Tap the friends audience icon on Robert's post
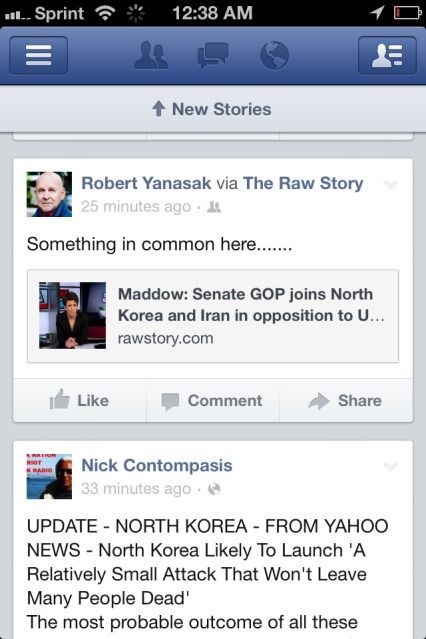Viewport: 426px width, 639px height. (214, 207)
